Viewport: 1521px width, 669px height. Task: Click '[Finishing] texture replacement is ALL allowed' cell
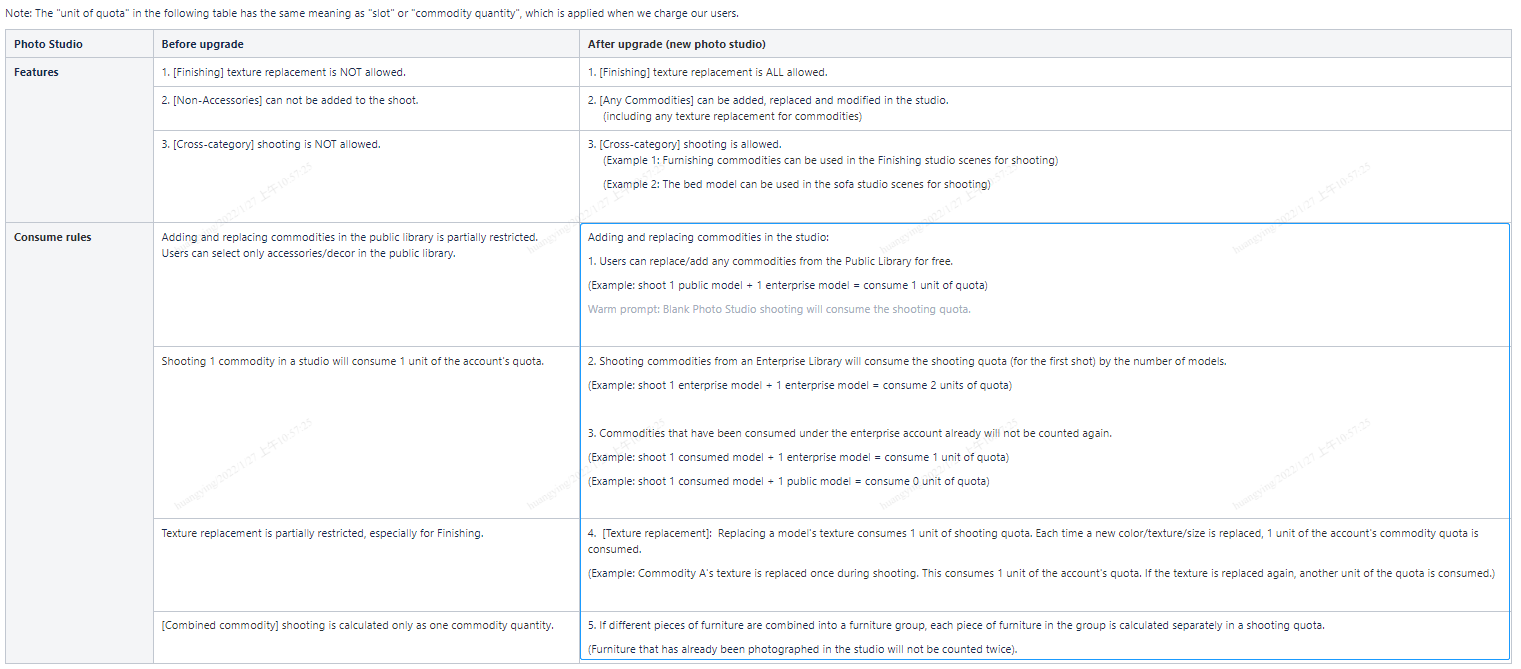click(x=707, y=72)
